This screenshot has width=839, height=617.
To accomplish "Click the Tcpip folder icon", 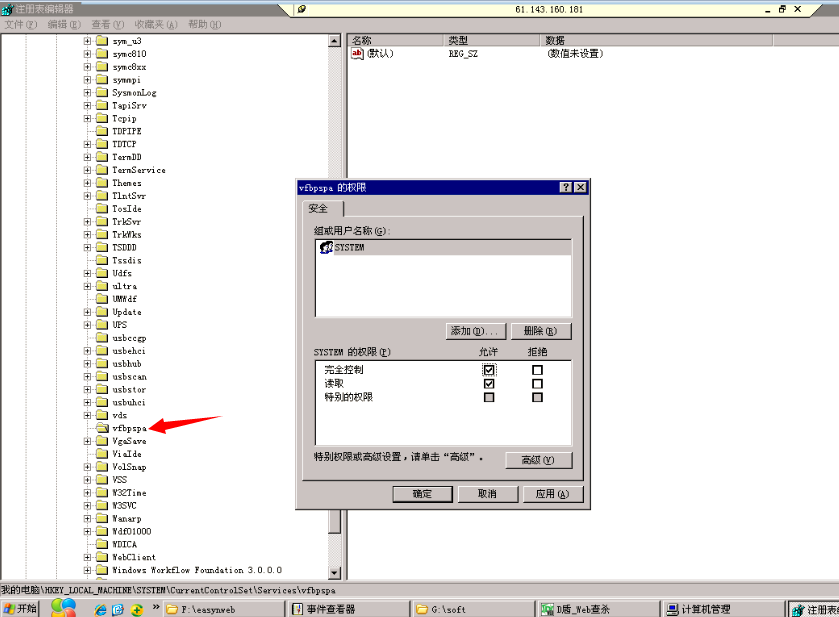I will tap(102, 118).
